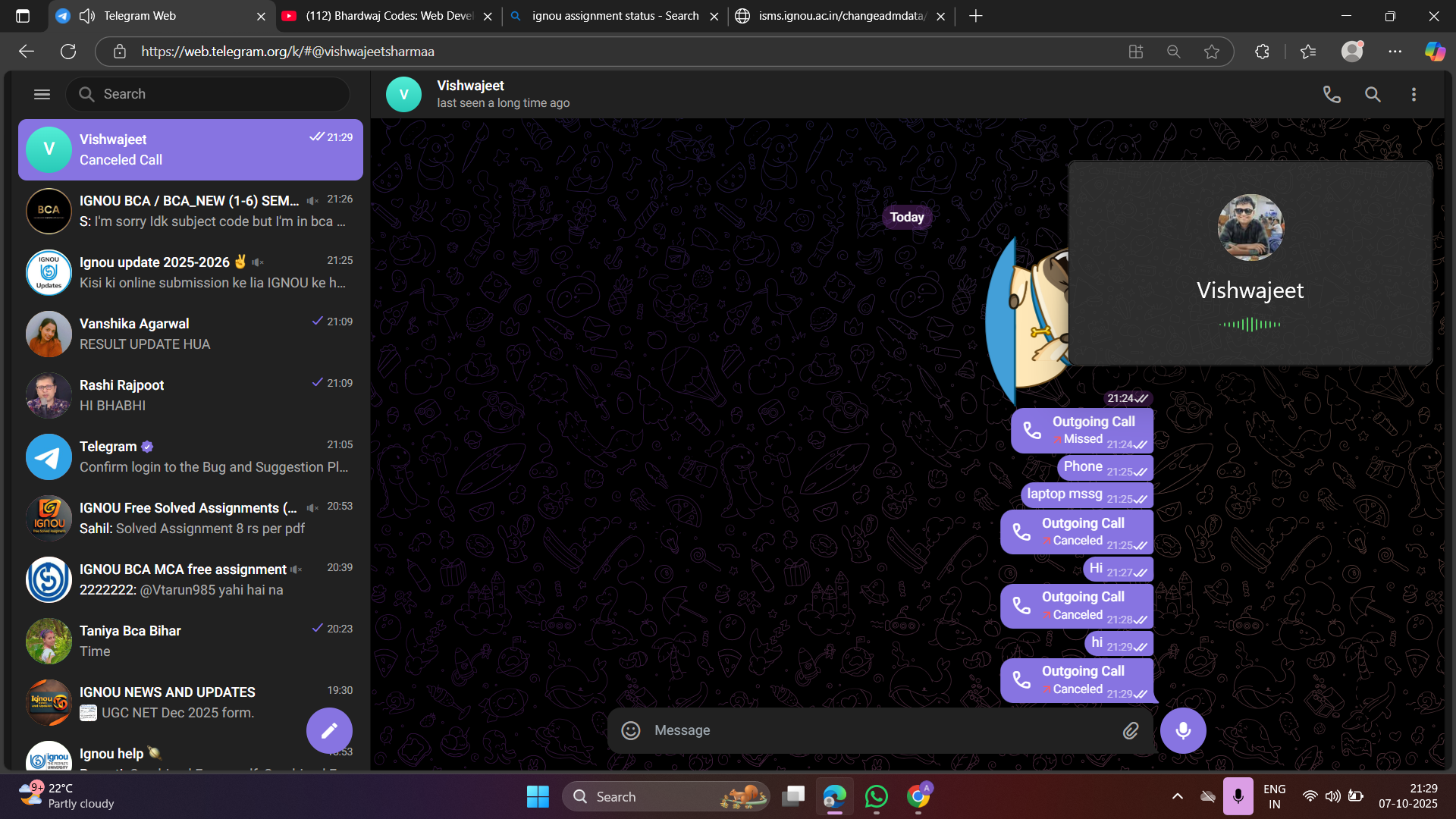The width and height of the screenshot is (1456, 819).
Task: Open the chat three-dot more options
Action: [x=1414, y=94]
